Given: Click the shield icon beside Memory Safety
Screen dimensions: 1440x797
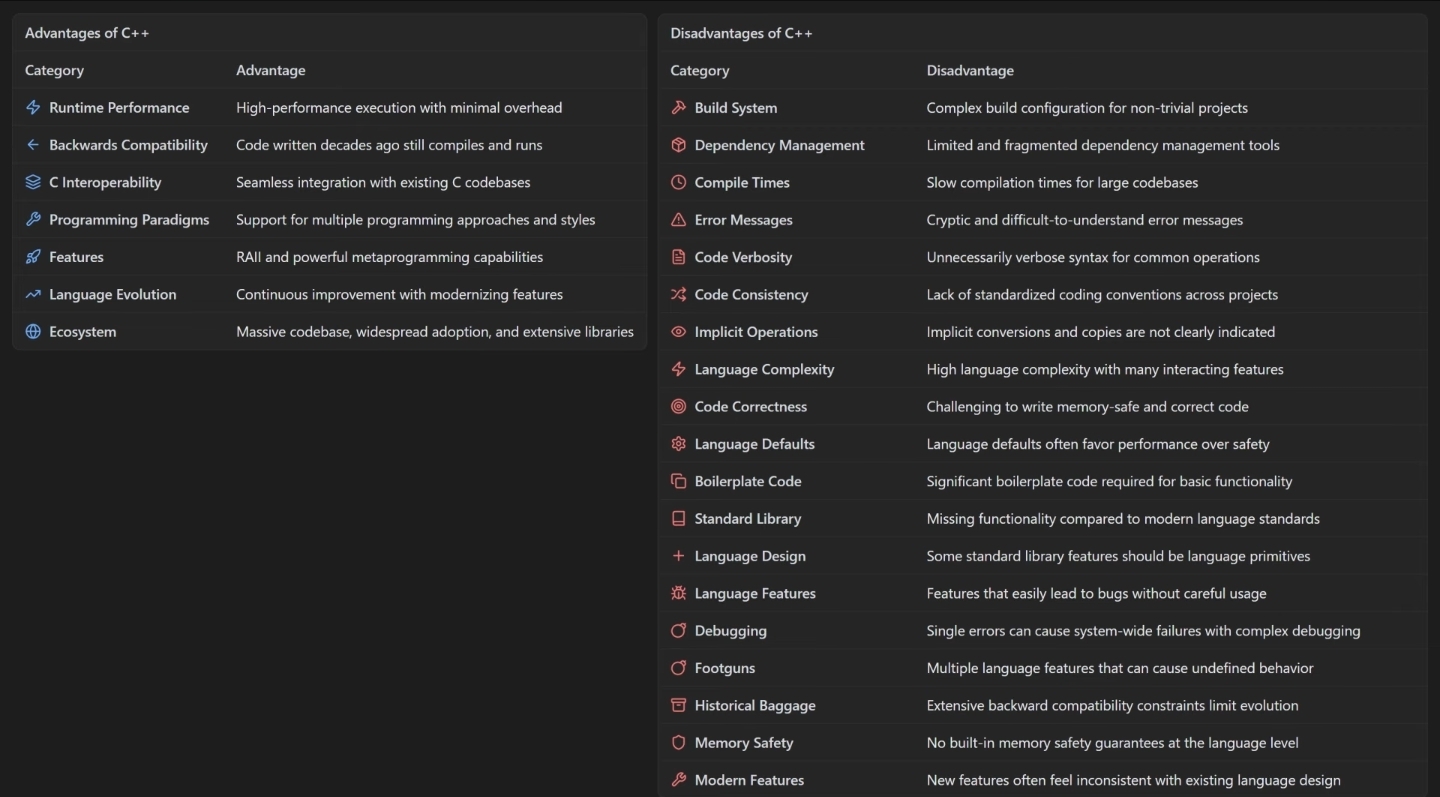Looking at the screenshot, I should click(x=679, y=743).
